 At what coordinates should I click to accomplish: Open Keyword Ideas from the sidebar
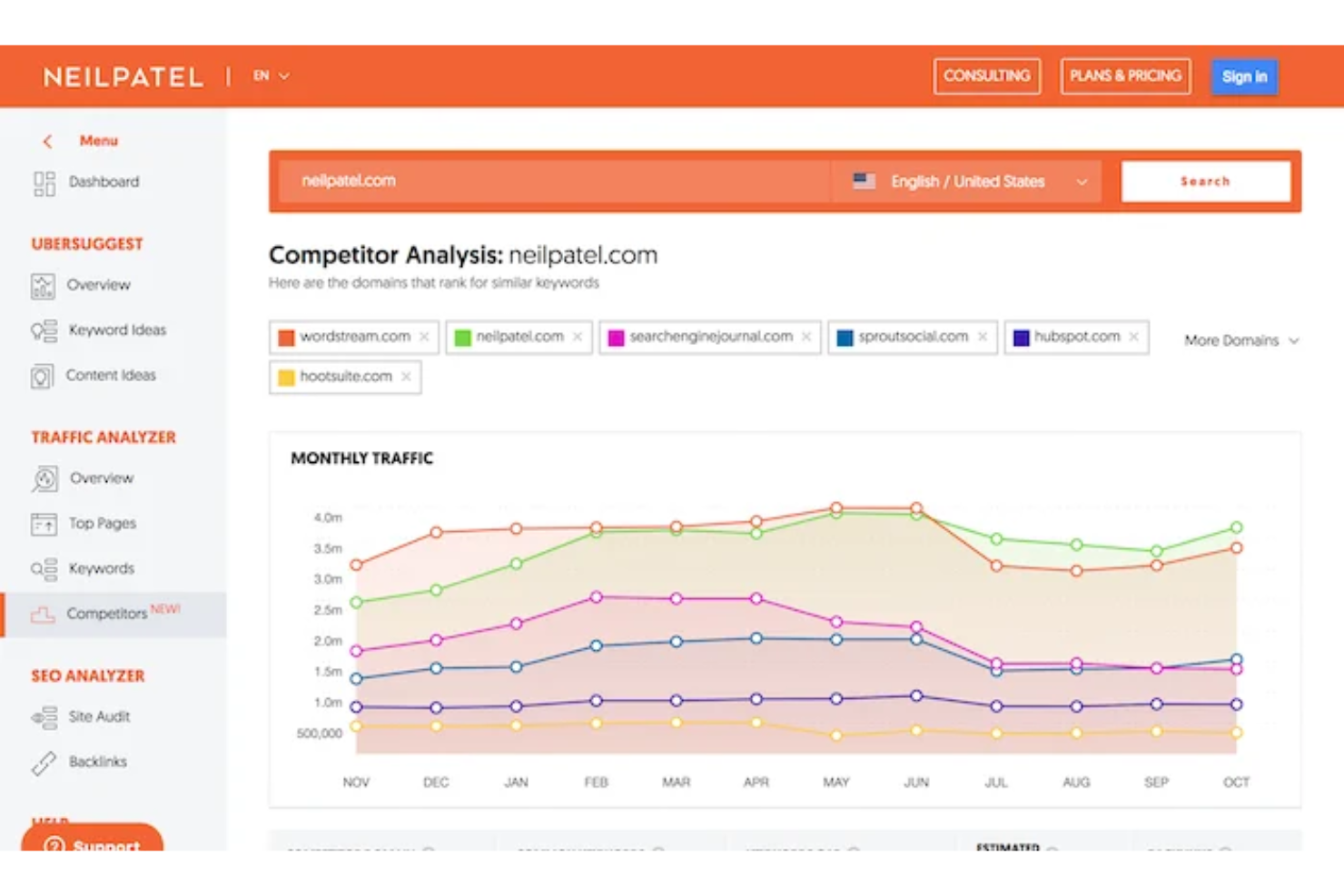click(x=43, y=330)
